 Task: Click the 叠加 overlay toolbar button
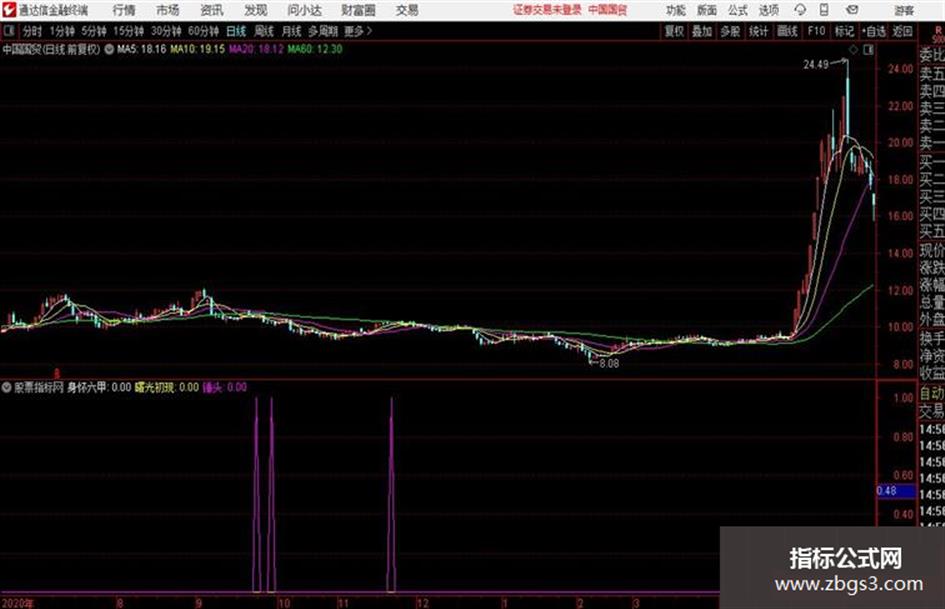pyautogui.click(x=702, y=31)
